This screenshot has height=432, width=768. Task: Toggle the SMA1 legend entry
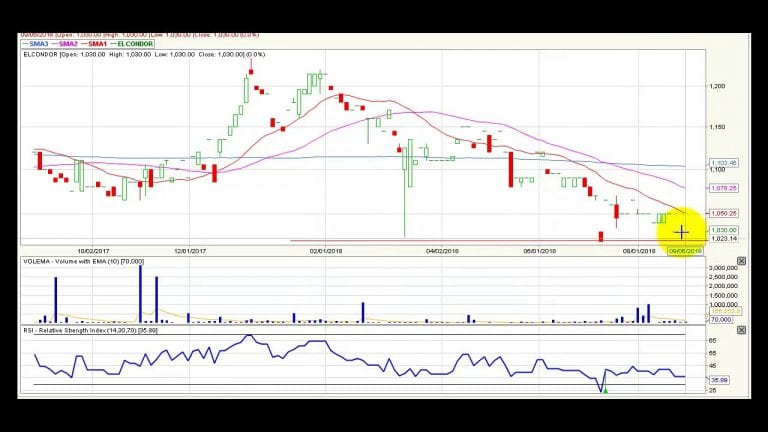click(x=94, y=44)
